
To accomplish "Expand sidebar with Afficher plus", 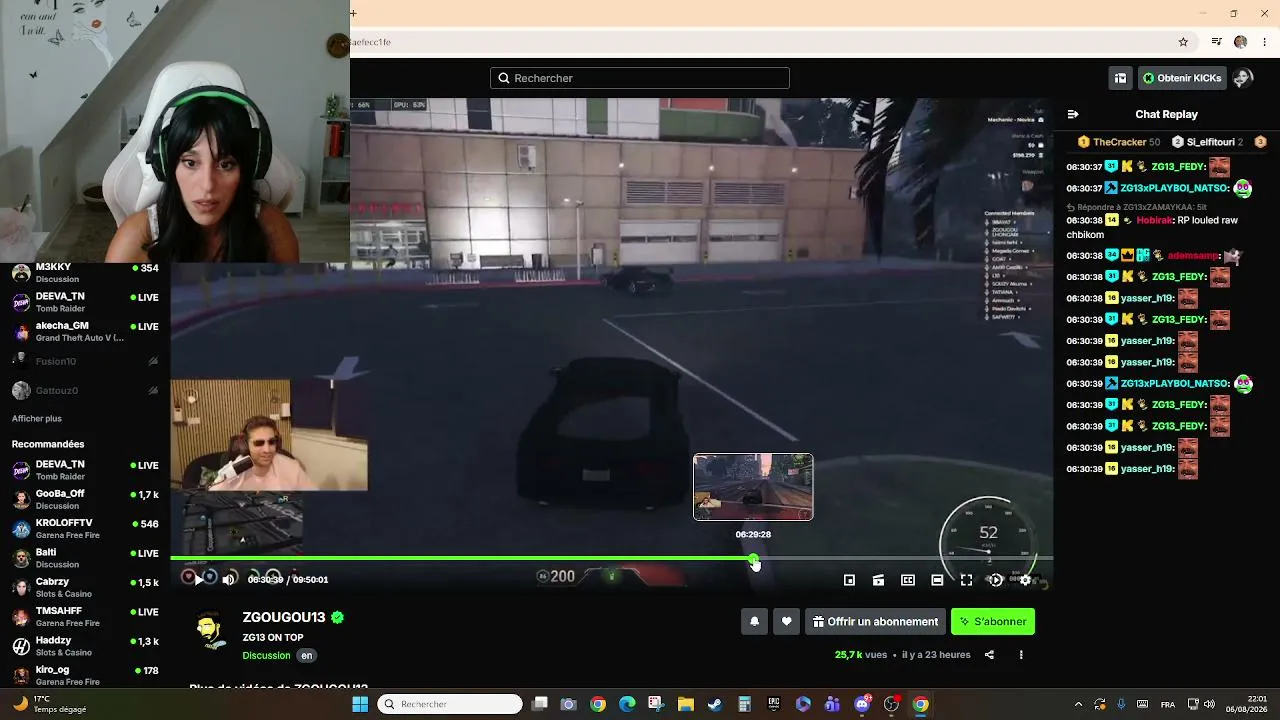I will tap(37, 419).
